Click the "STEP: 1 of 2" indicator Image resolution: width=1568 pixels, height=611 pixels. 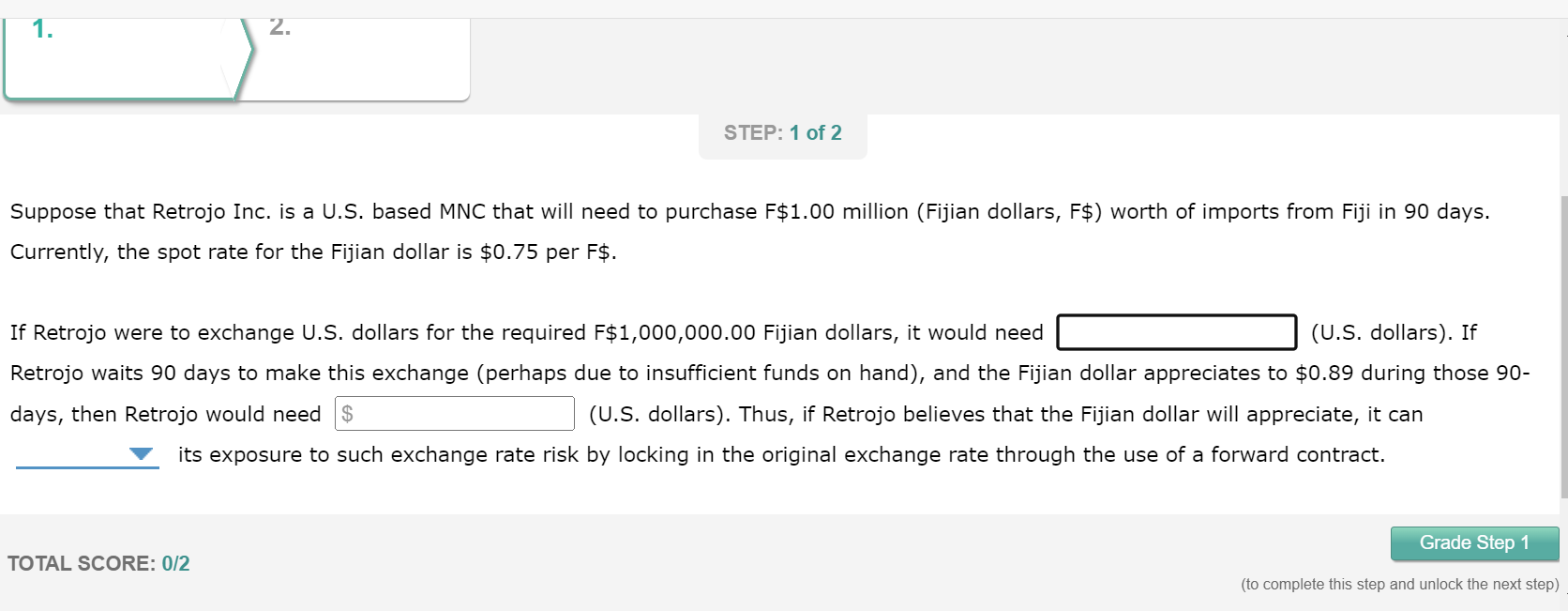pos(782,132)
